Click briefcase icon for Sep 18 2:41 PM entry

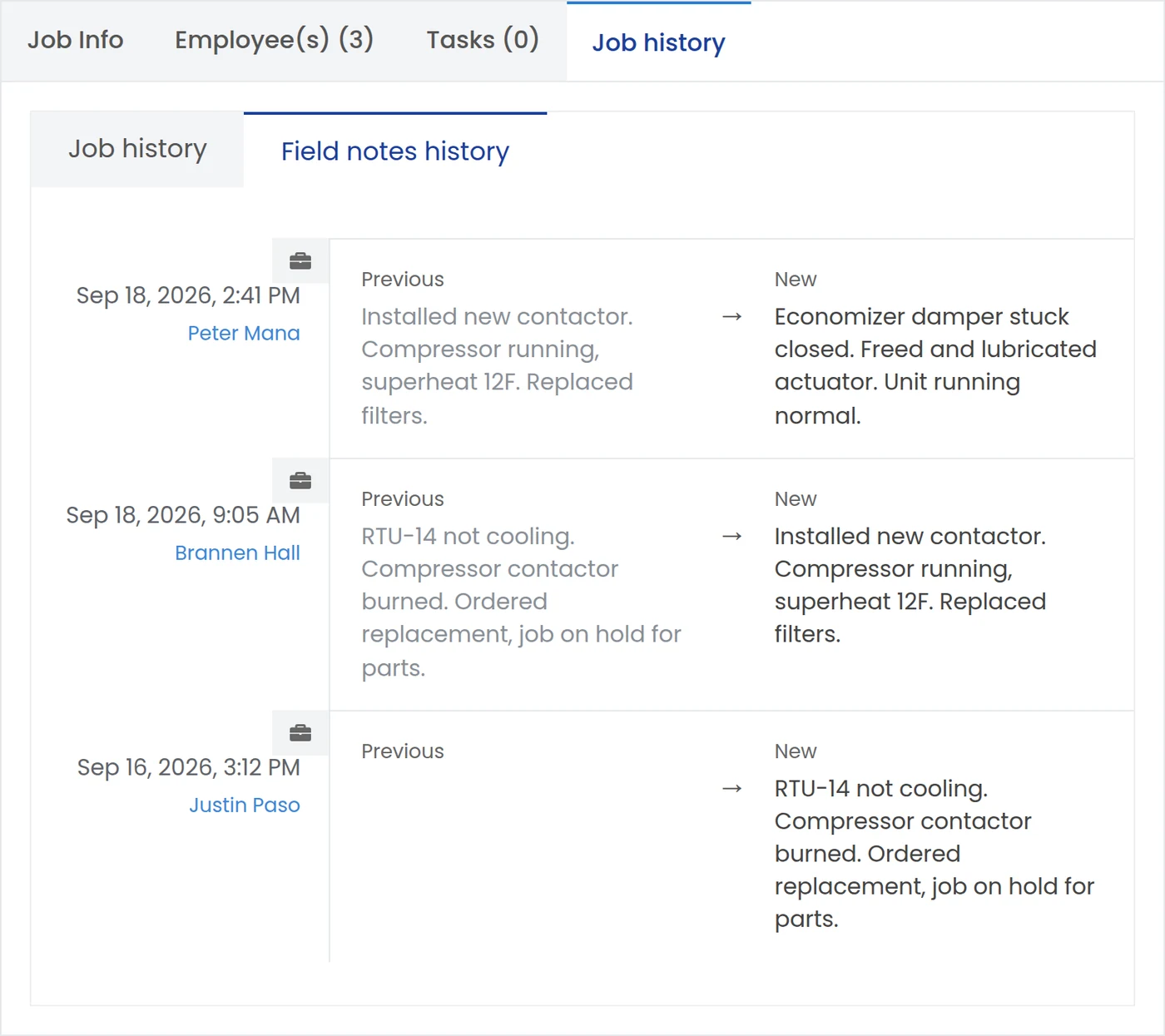pos(300,261)
